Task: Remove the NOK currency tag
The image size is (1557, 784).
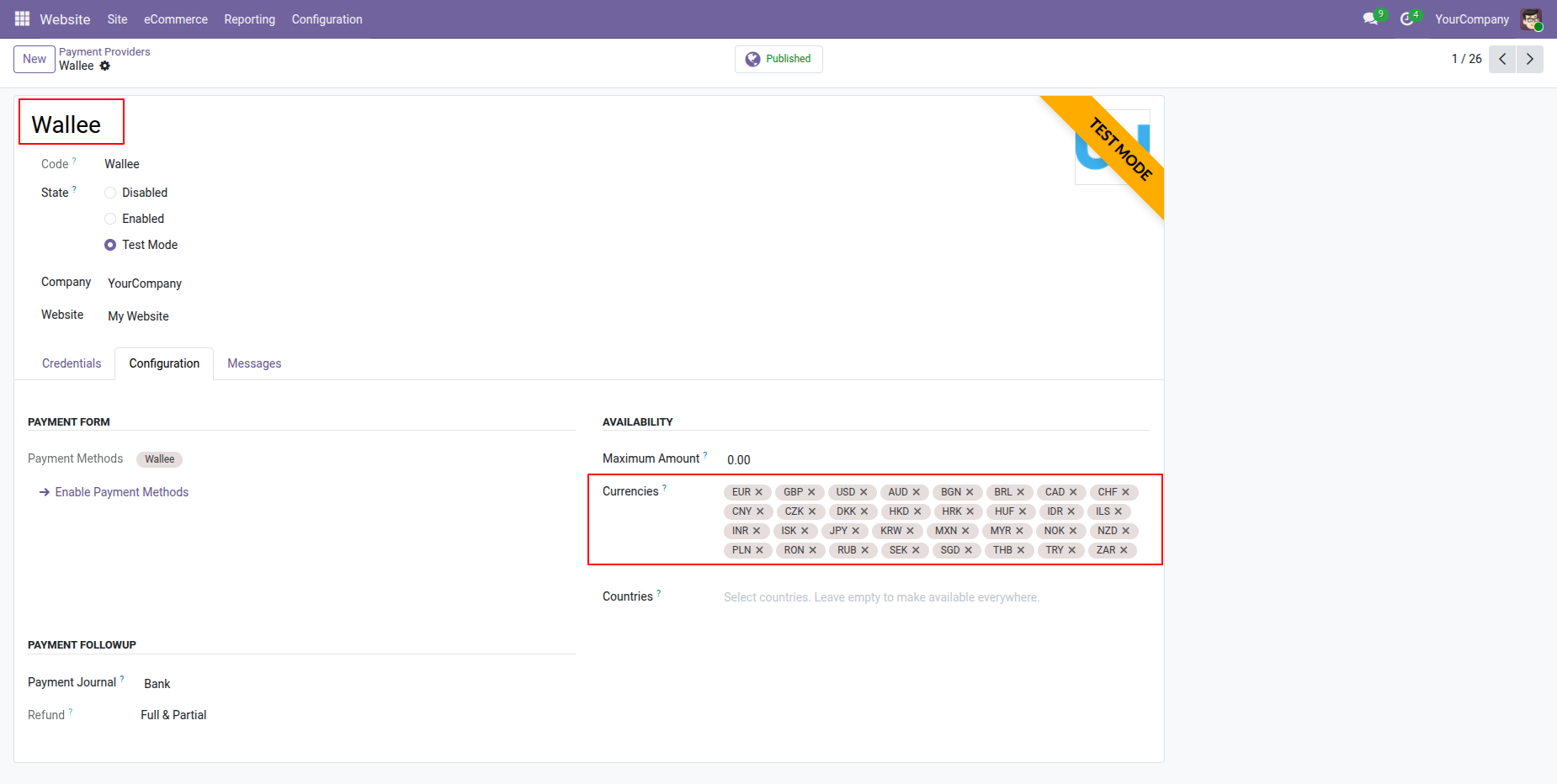Action: coord(1073,531)
